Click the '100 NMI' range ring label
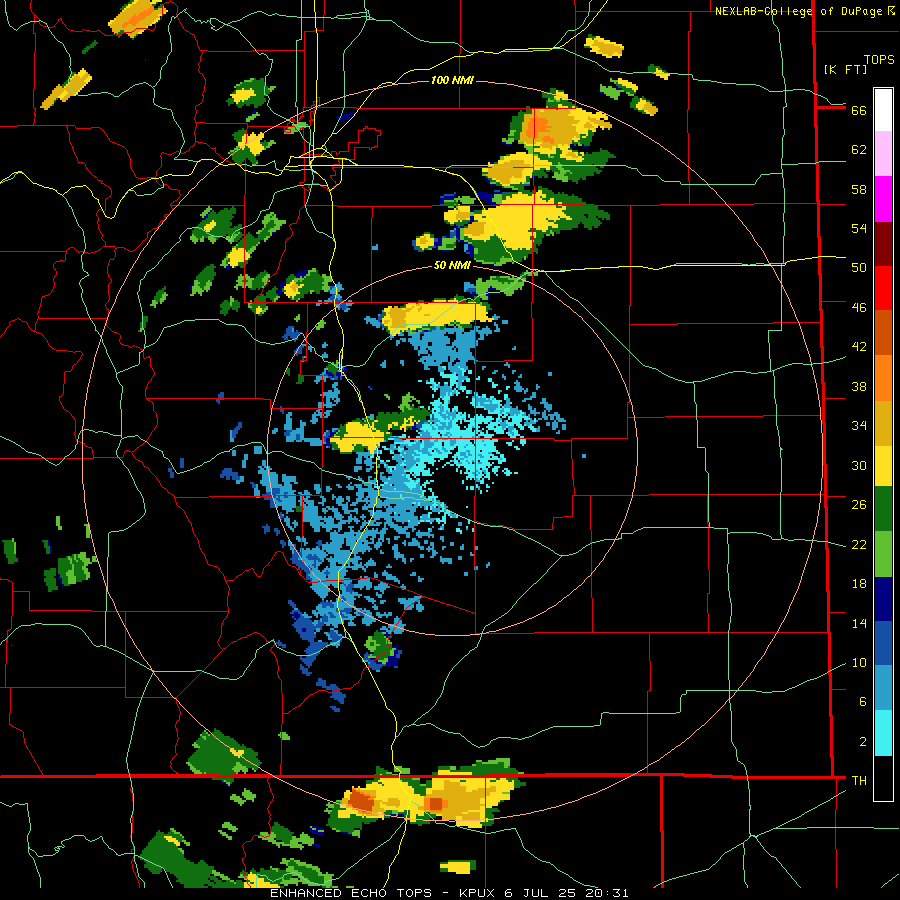The image size is (900, 900). pyautogui.click(x=452, y=80)
